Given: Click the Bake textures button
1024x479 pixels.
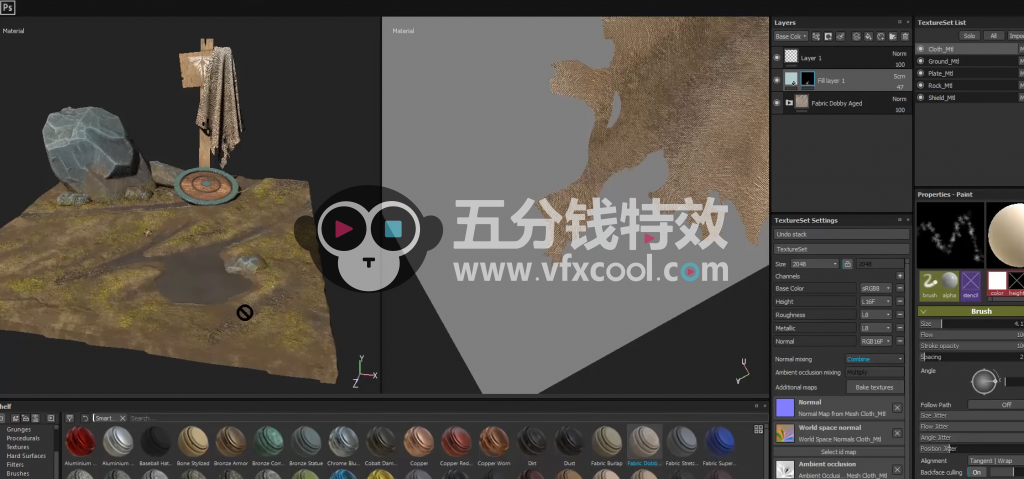Looking at the screenshot, I should [x=874, y=388].
